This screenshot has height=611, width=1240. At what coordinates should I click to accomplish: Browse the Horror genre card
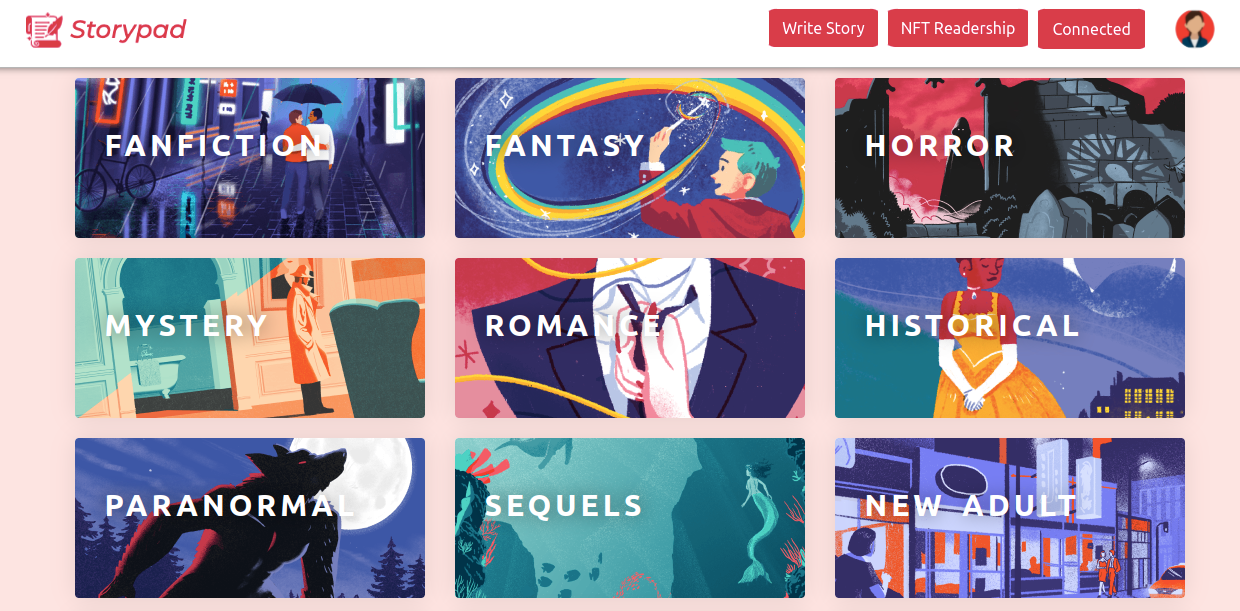coord(1010,158)
